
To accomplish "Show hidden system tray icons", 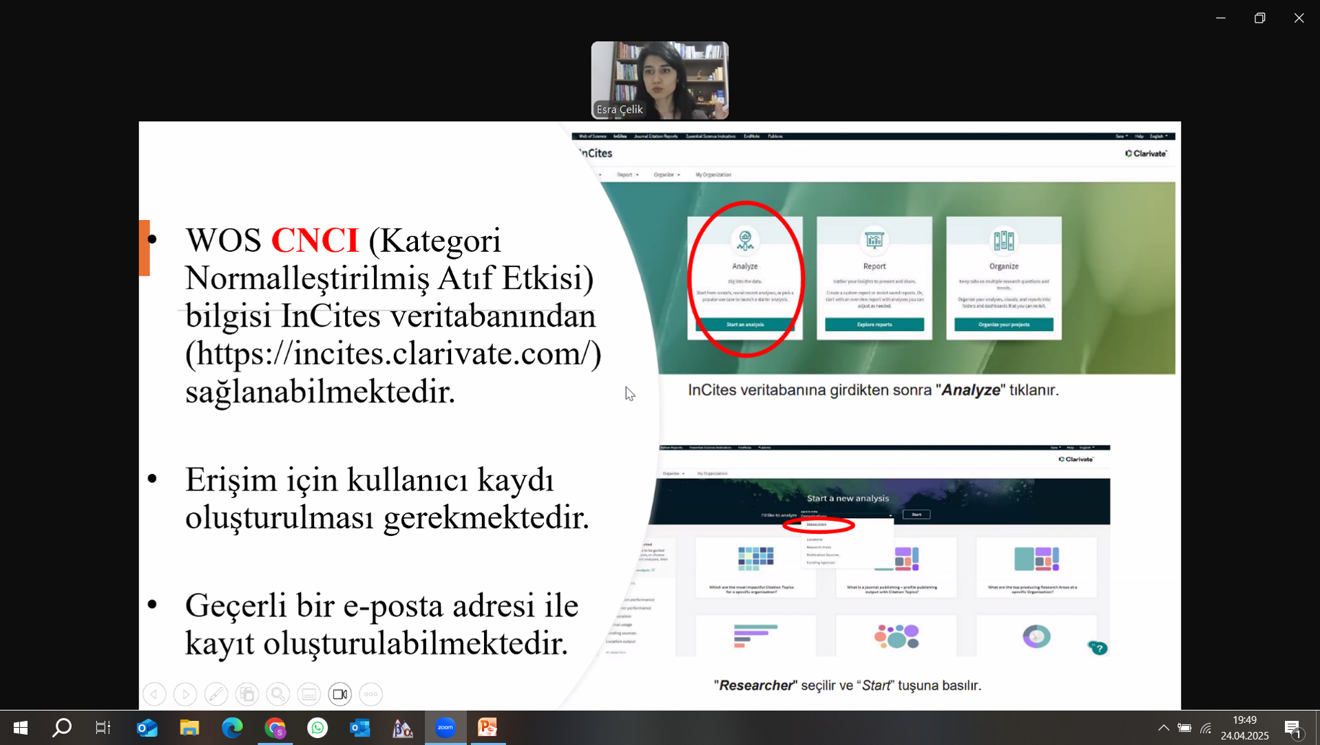I will tap(1163, 728).
